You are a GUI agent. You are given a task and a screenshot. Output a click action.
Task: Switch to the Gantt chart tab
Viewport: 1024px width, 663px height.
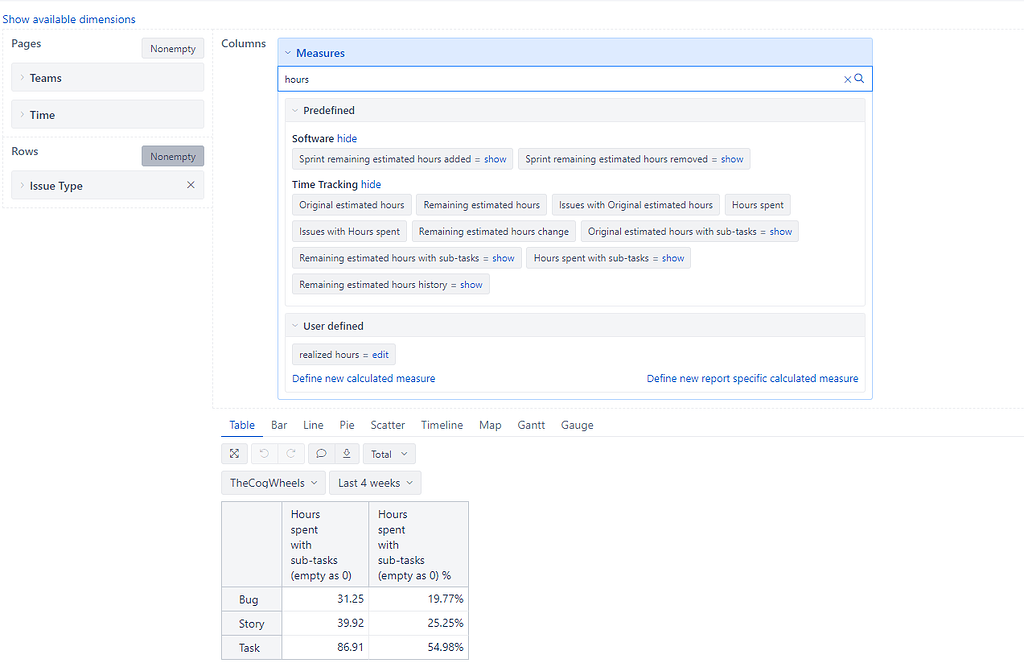click(x=531, y=425)
